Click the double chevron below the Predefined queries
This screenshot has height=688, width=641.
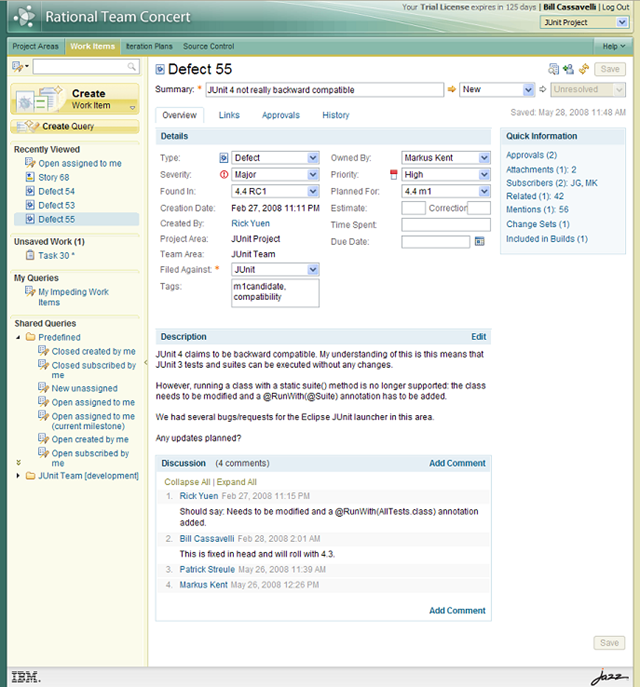[18, 462]
